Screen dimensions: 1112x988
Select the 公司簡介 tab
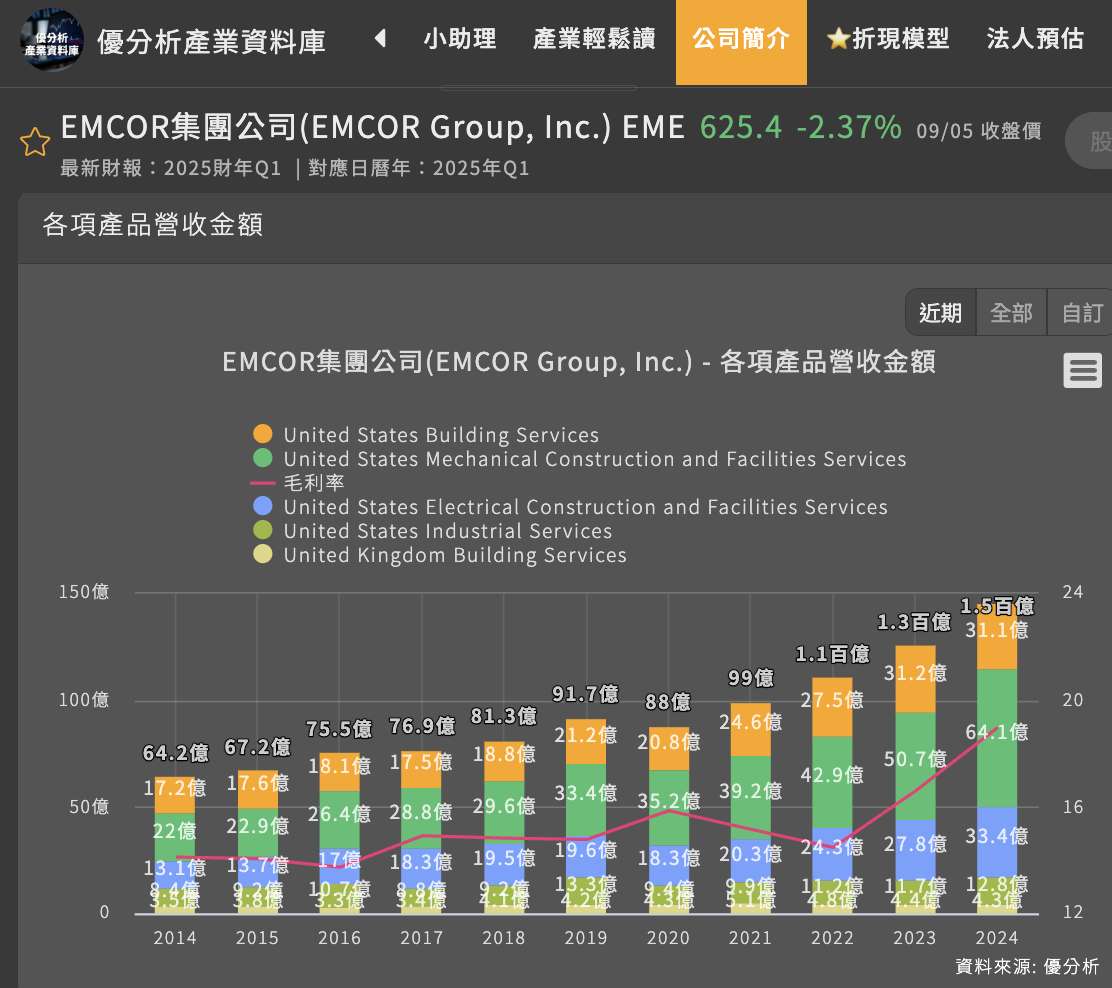coord(741,42)
